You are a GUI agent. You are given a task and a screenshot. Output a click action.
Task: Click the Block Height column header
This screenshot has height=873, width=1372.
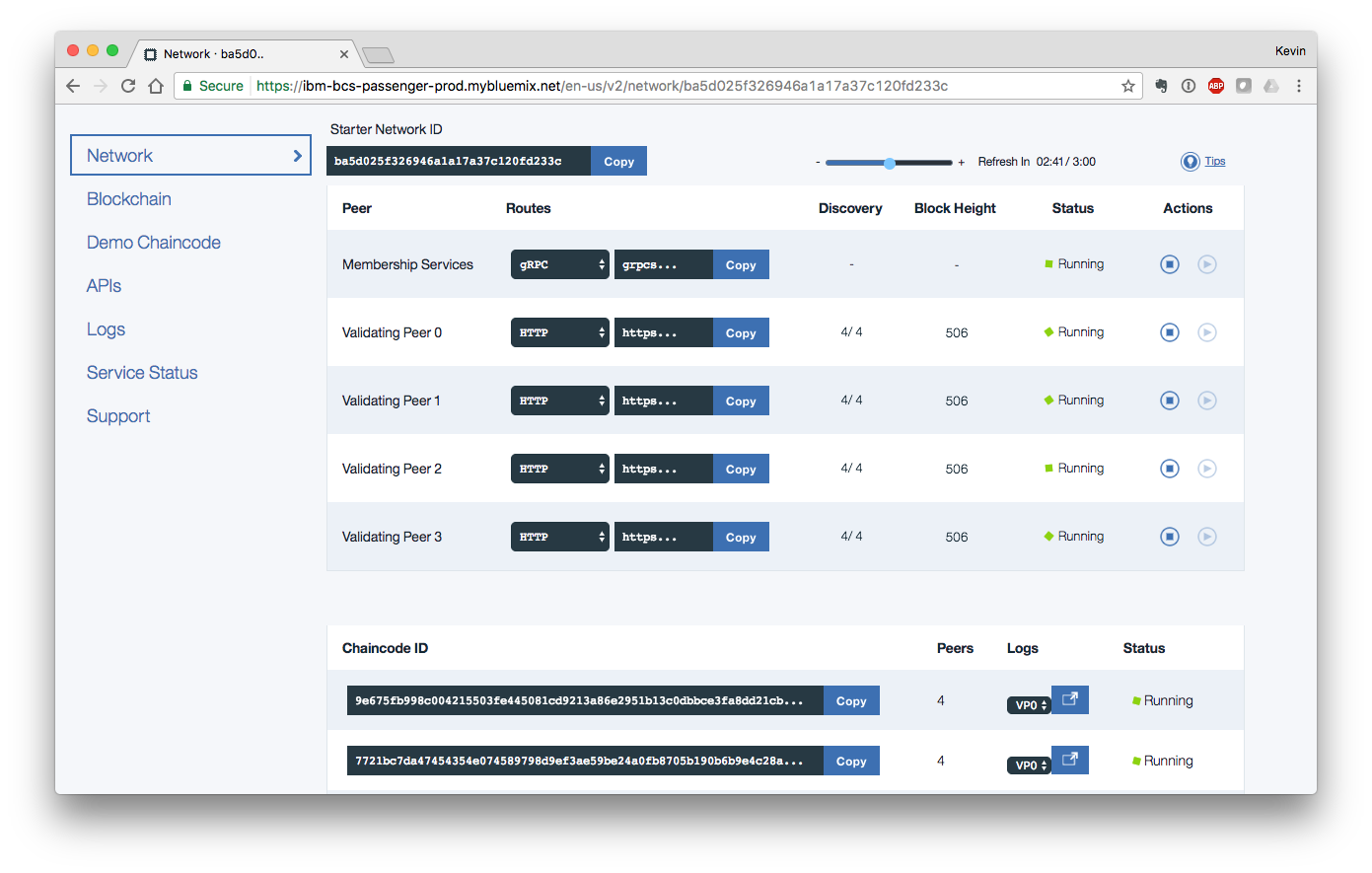pos(955,208)
